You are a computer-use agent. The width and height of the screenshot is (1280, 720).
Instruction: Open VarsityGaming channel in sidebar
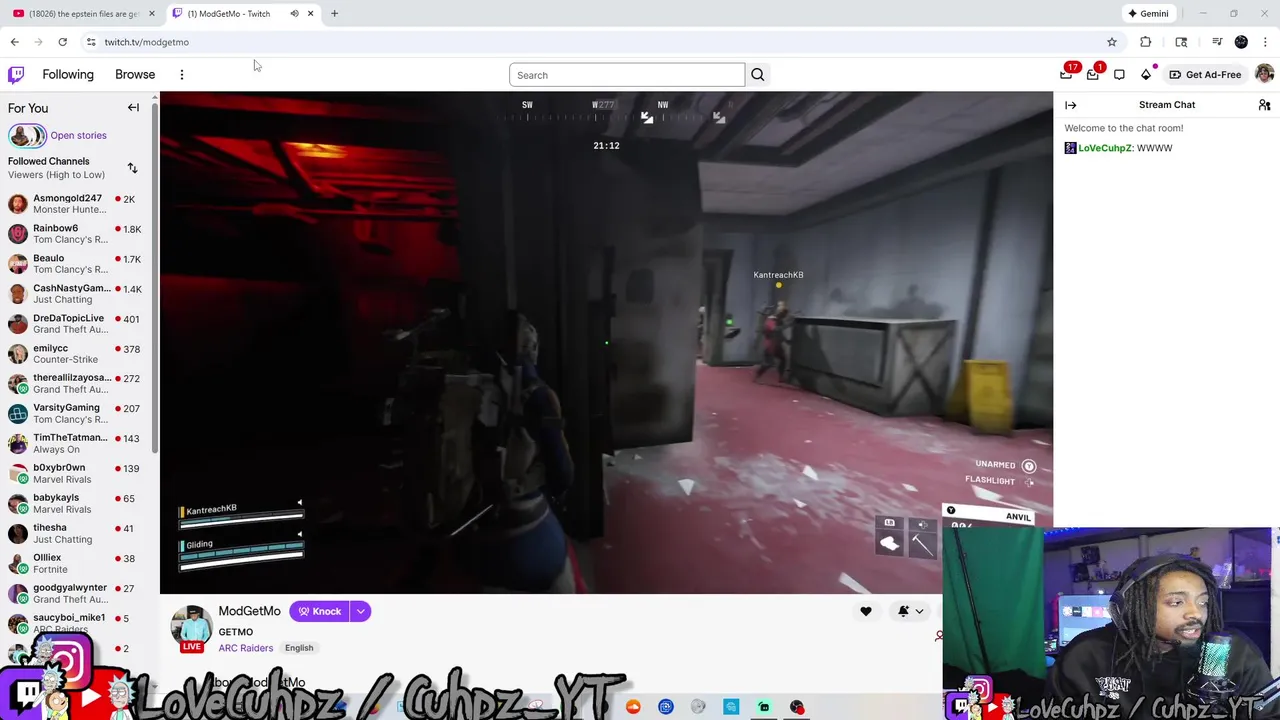[x=75, y=414]
